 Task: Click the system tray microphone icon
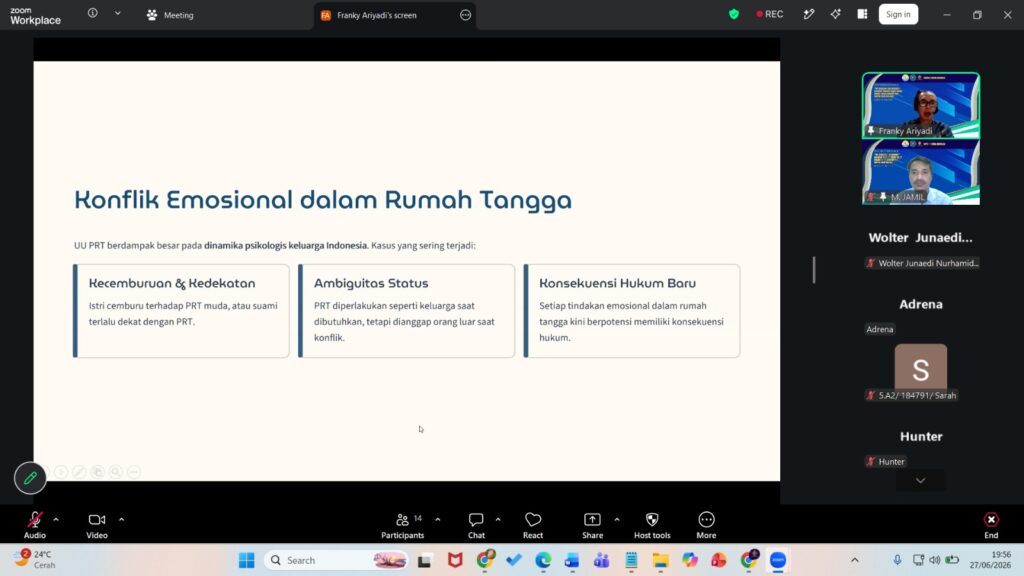[897, 560]
